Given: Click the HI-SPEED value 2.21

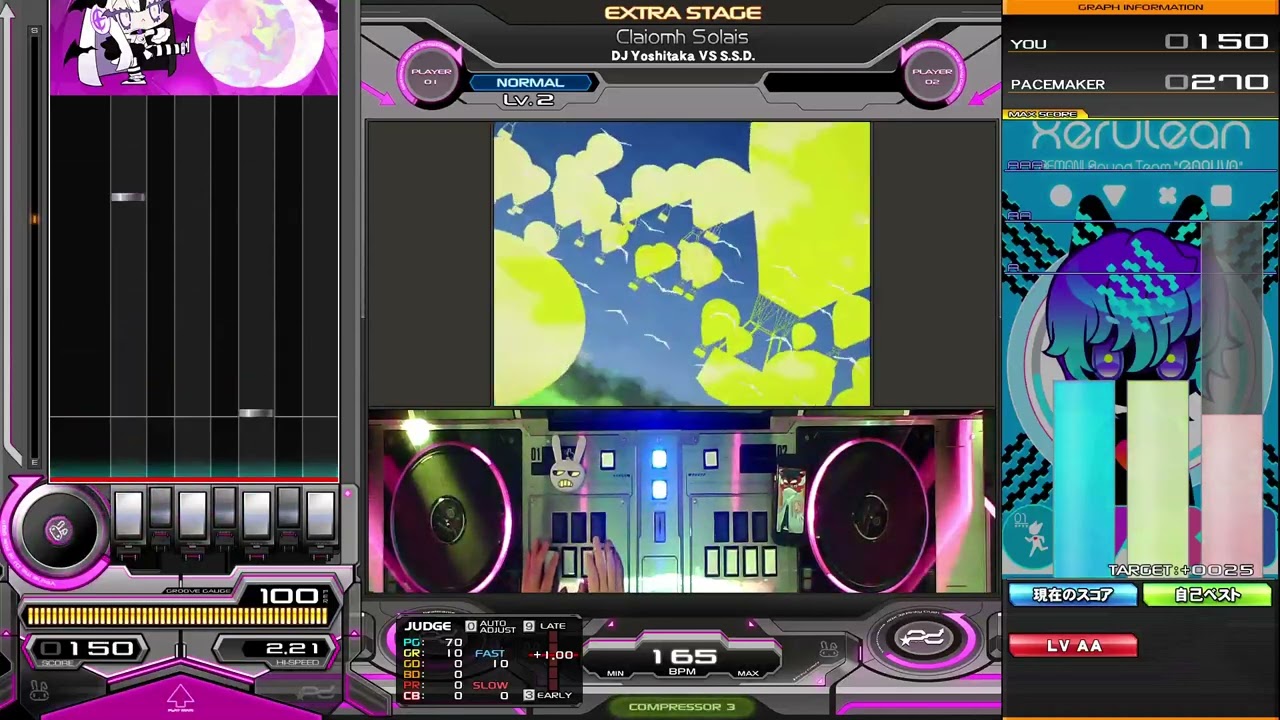Looking at the screenshot, I should (293, 649).
